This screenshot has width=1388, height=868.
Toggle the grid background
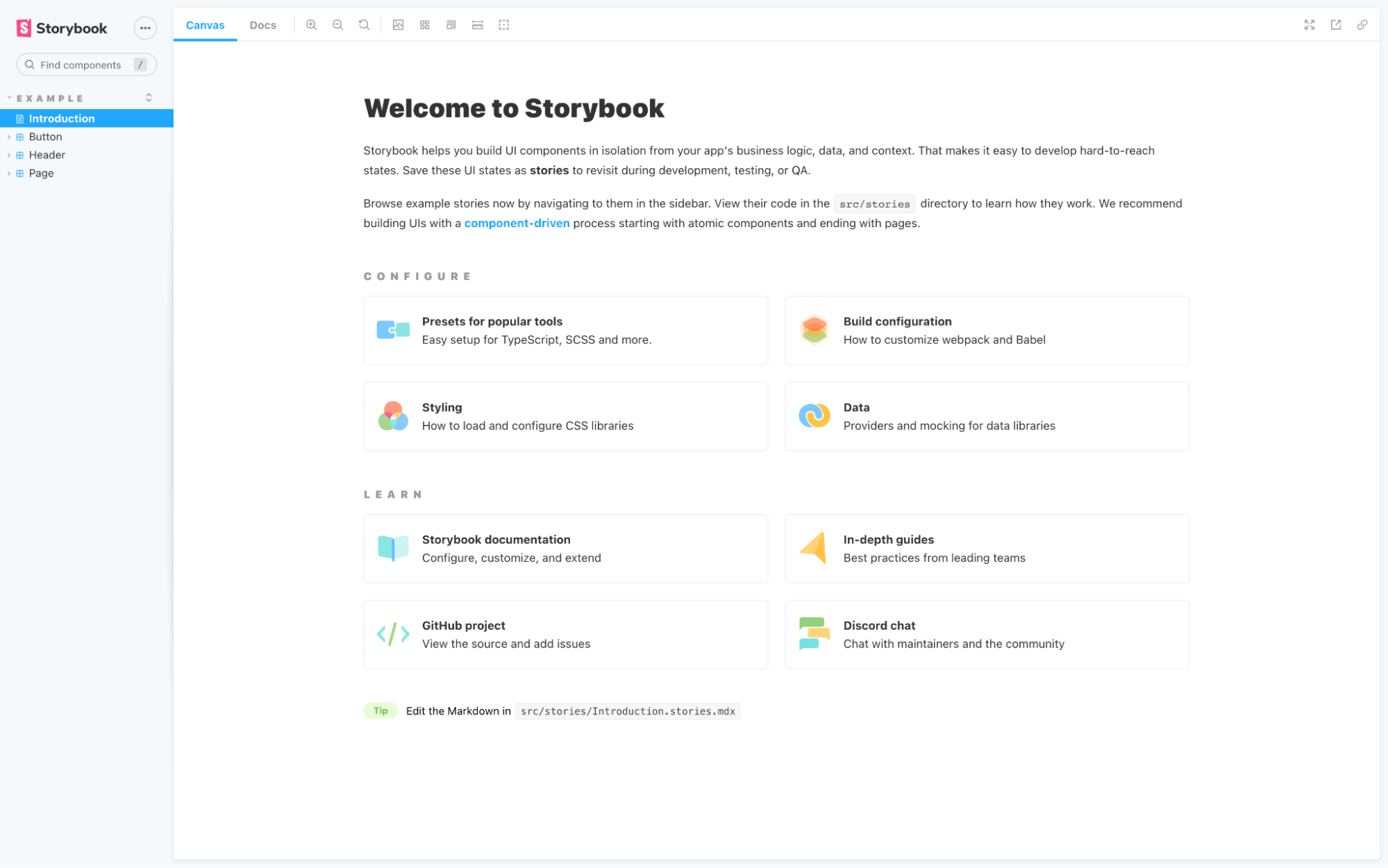424,25
